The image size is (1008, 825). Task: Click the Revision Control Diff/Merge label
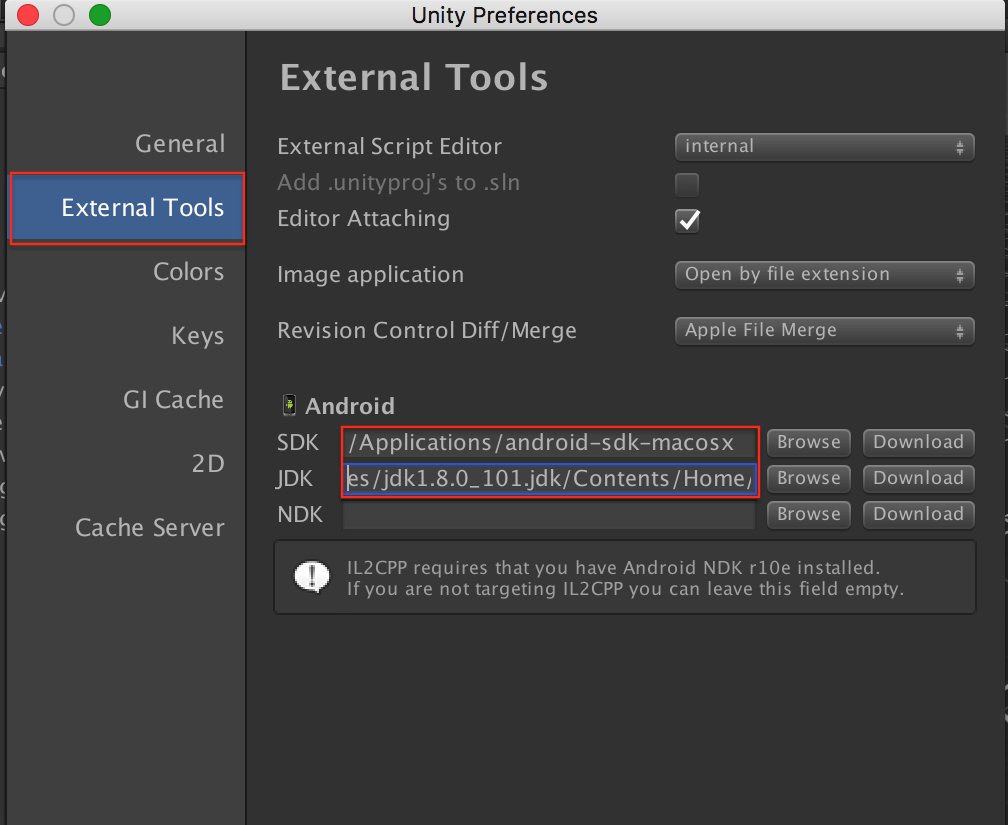coord(427,331)
